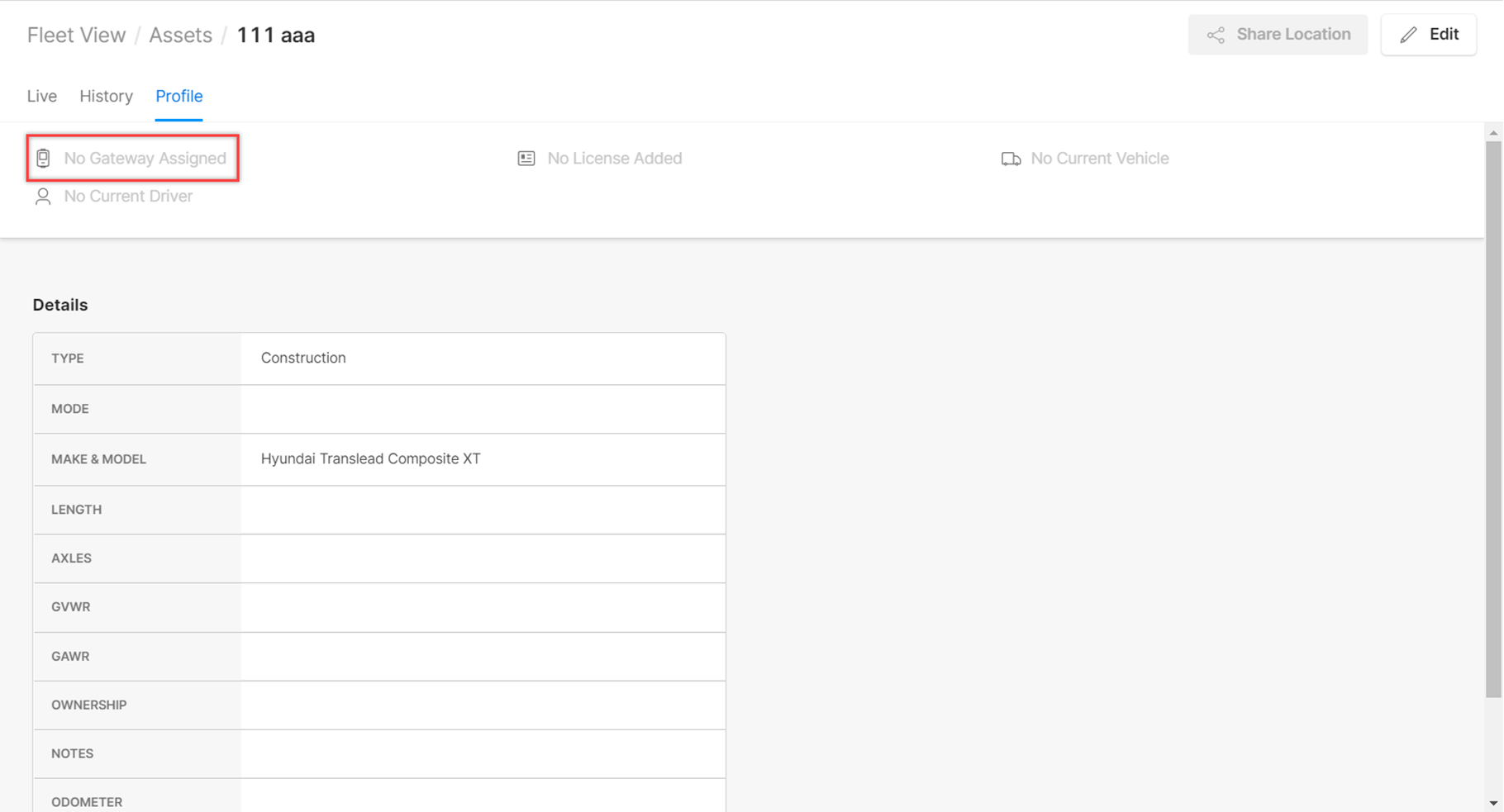Click the scrollbar down arrow
The height and width of the screenshot is (812, 1504).
[1493, 803]
